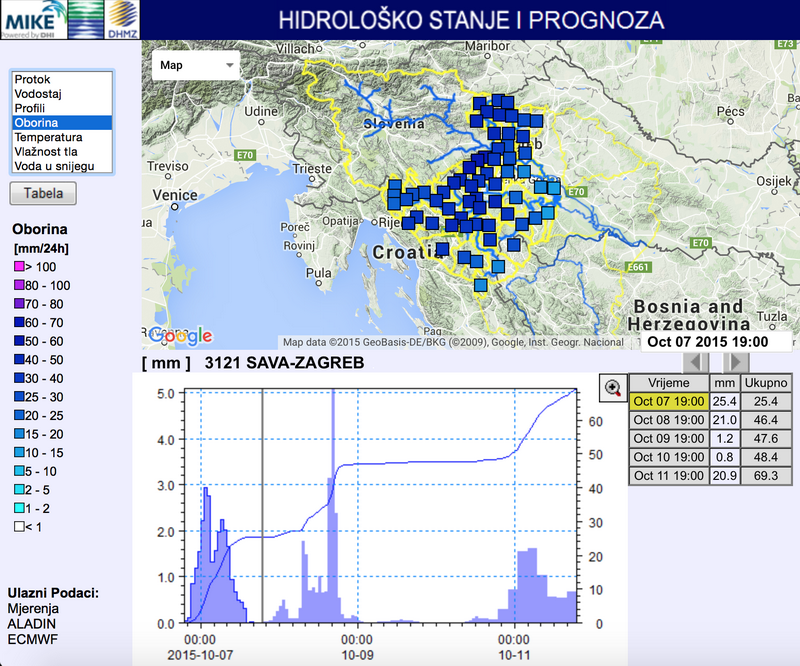Go to previous time step arrow
800x666 pixels.
[x=695, y=362]
